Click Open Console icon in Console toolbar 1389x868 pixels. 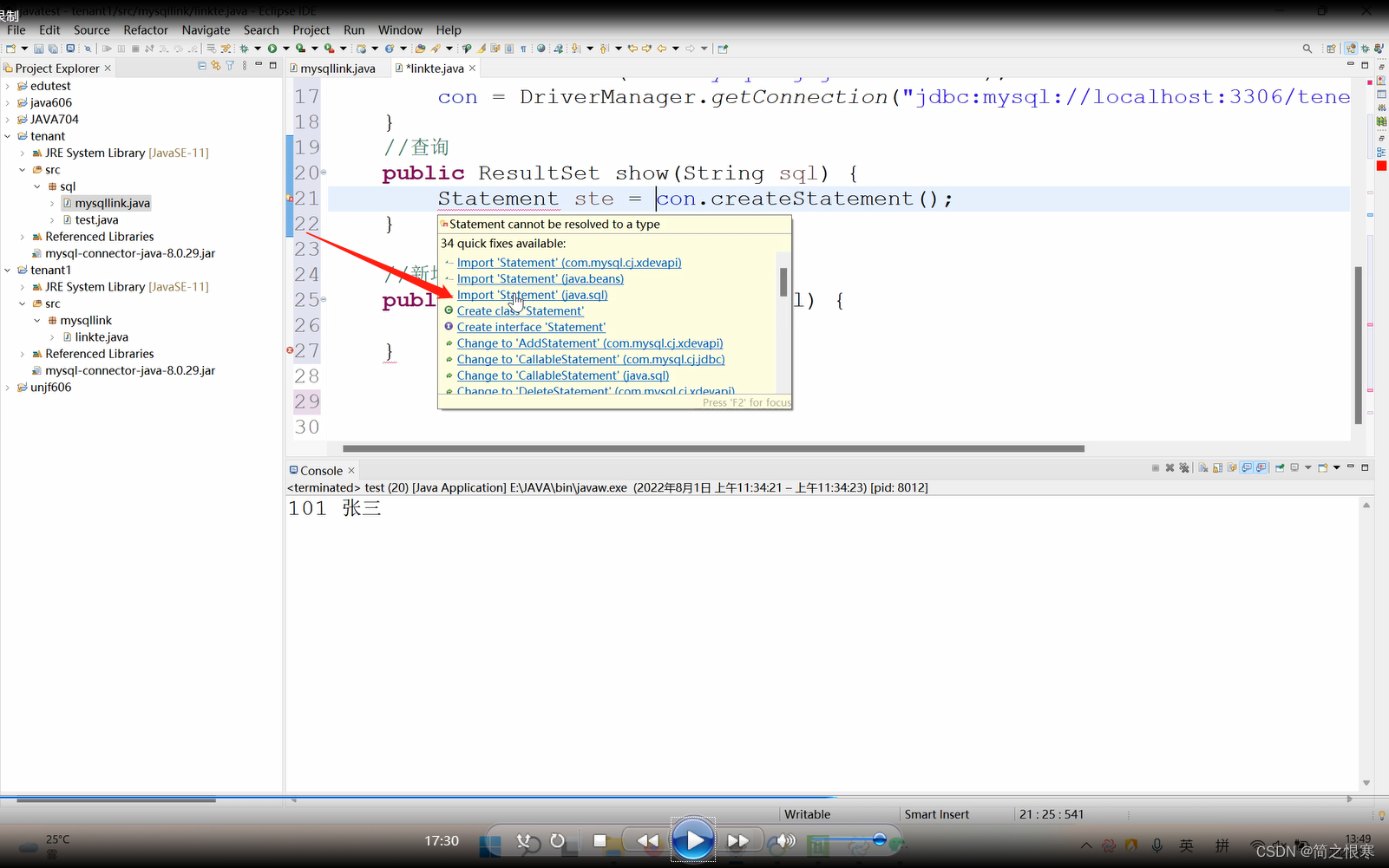pyautogui.click(x=1322, y=467)
